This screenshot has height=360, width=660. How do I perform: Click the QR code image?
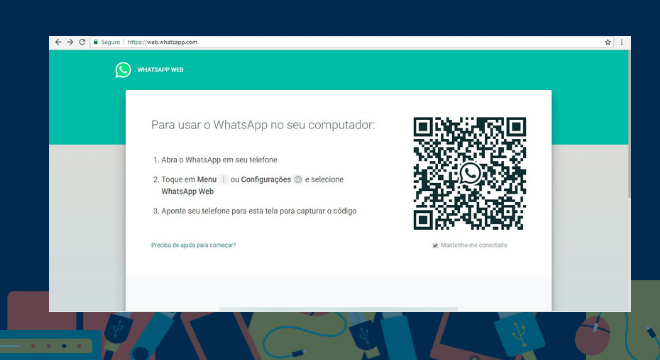click(x=470, y=173)
